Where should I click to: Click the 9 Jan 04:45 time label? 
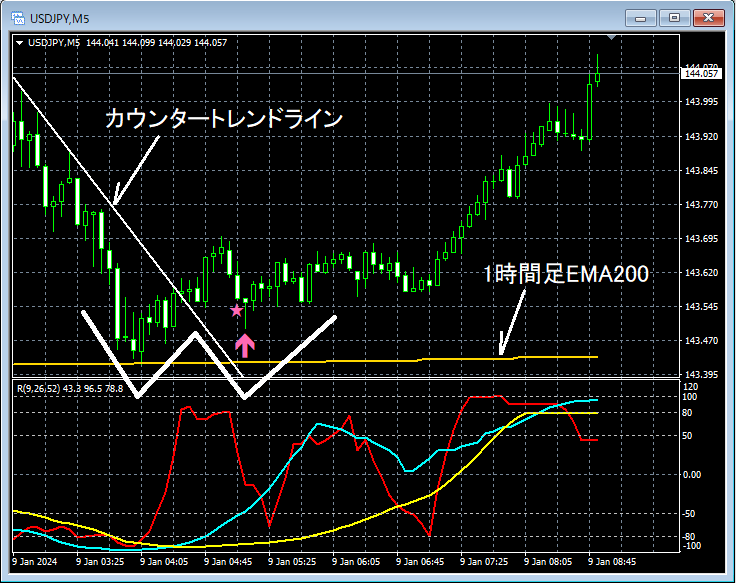tap(227, 561)
